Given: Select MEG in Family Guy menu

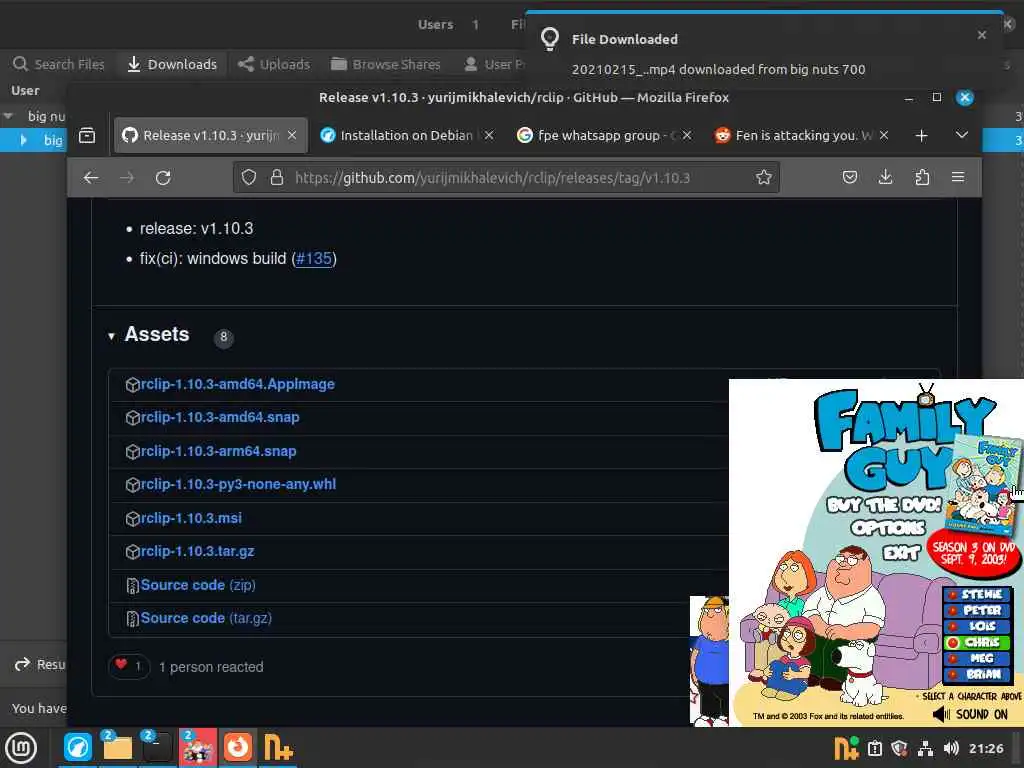Looking at the screenshot, I should point(977,658).
